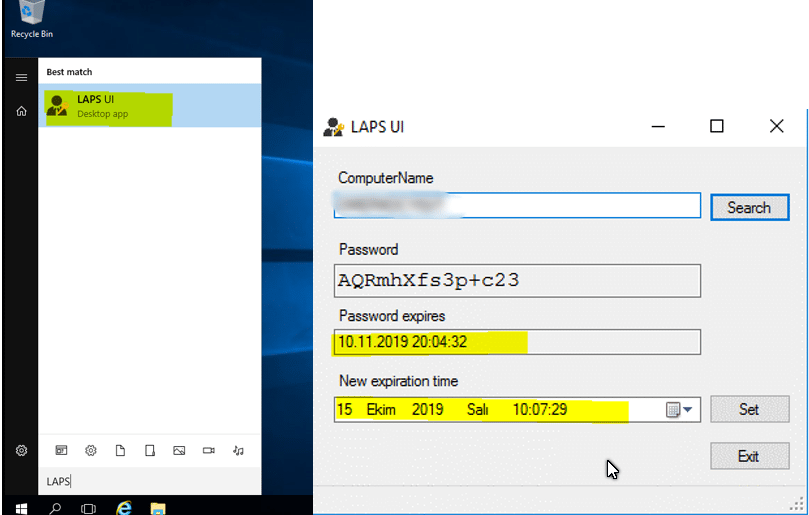Screen dimensions: 809x515
Task: Filter search results by Settings
Action: 91,450
